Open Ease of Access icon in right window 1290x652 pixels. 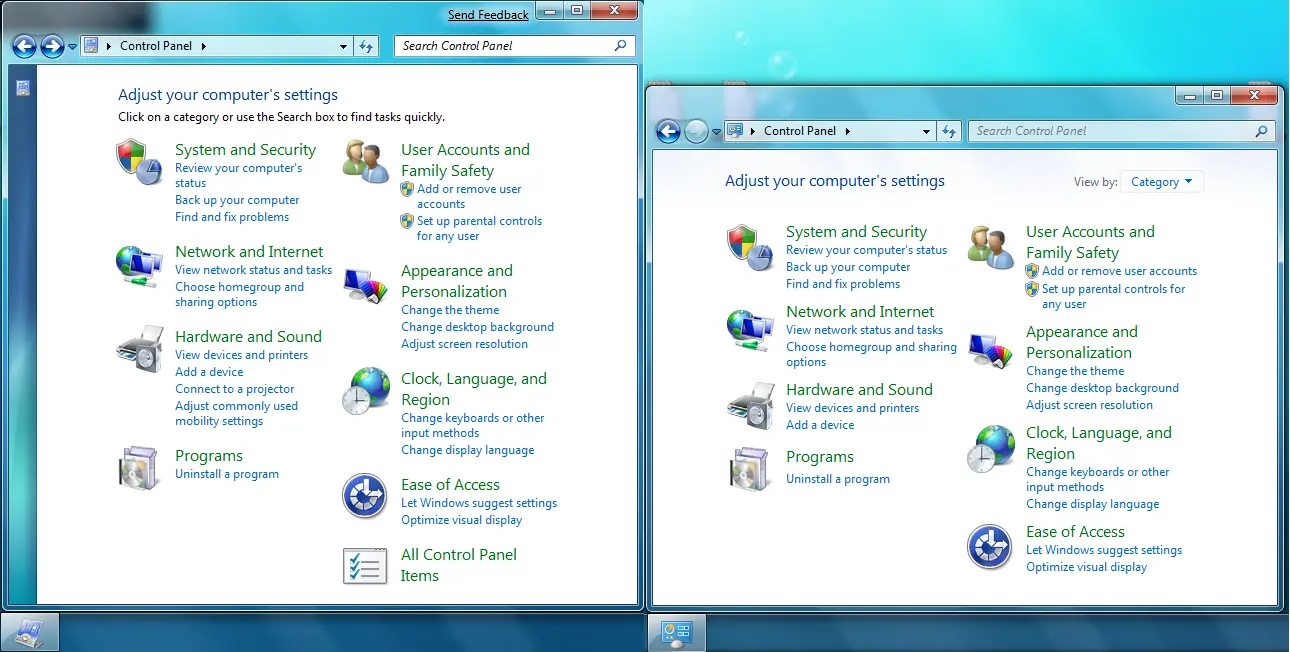tap(991, 547)
